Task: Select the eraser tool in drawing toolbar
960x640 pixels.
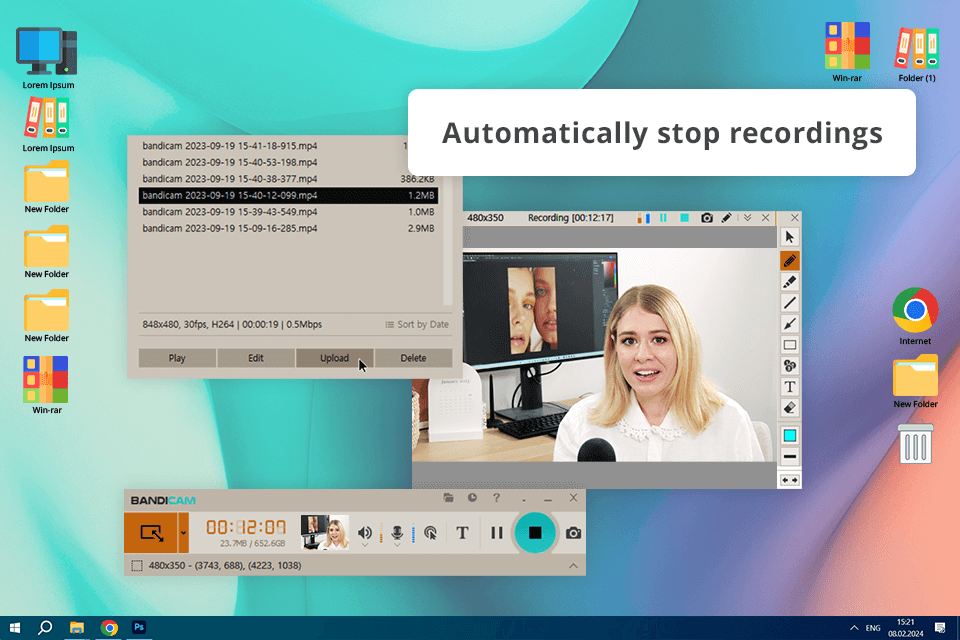Action: point(789,408)
